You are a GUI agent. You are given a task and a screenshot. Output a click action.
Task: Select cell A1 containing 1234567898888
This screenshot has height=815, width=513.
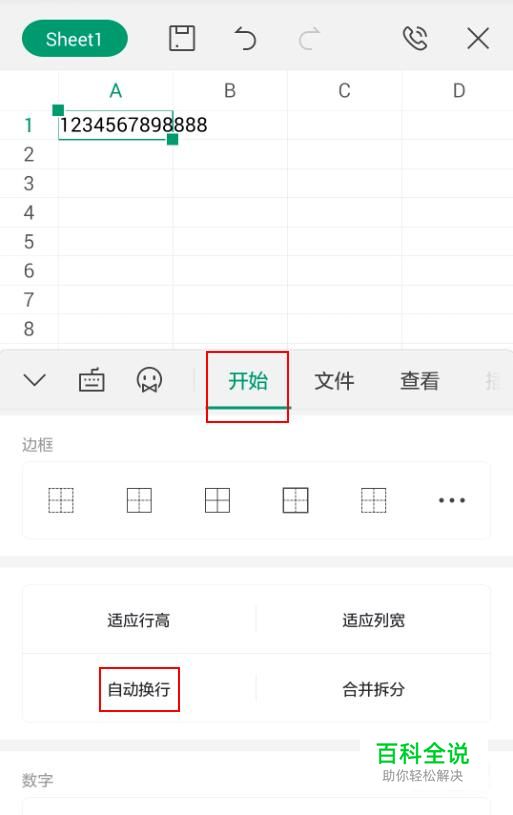coord(115,125)
